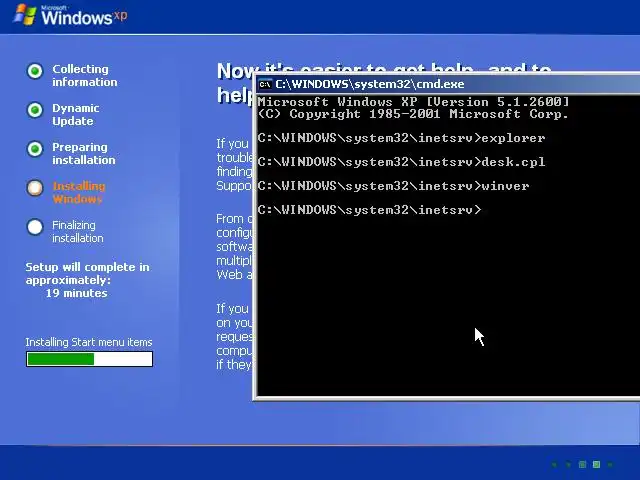Click the Finalizing installation step bullet
This screenshot has height=480, width=640.
point(35,227)
